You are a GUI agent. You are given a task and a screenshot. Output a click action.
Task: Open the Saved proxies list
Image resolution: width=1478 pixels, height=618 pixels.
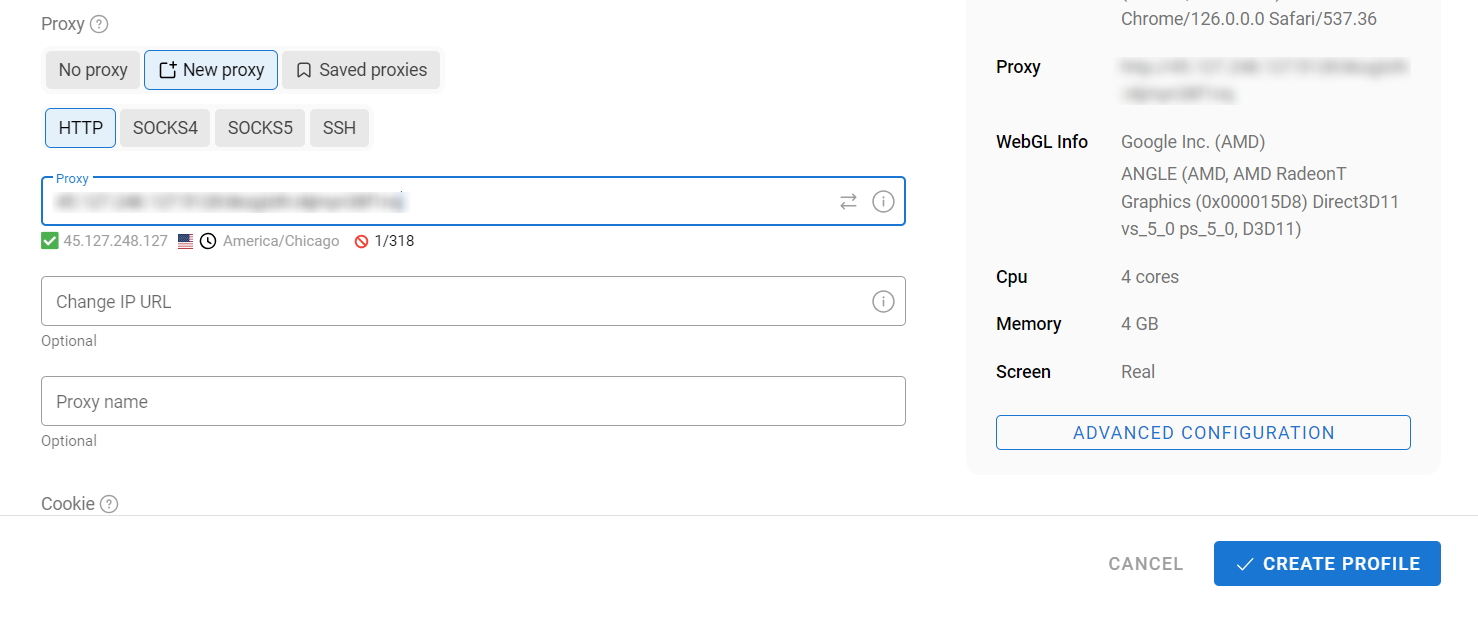tap(361, 69)
